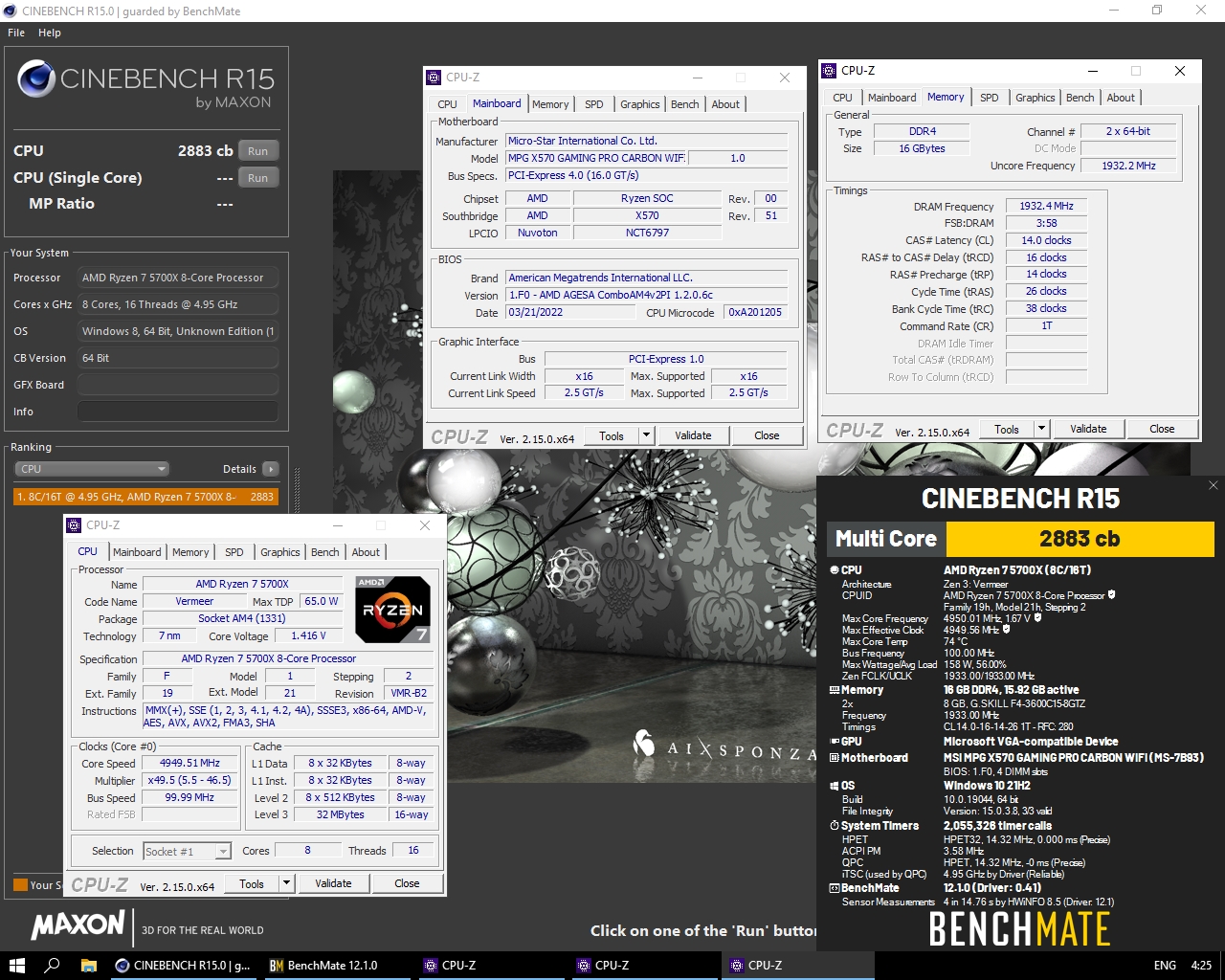The height and width of the screenshot is (980, 1225).
Task: Open About tab in Mainboard CPU-Z window
Action: (725, 104)
